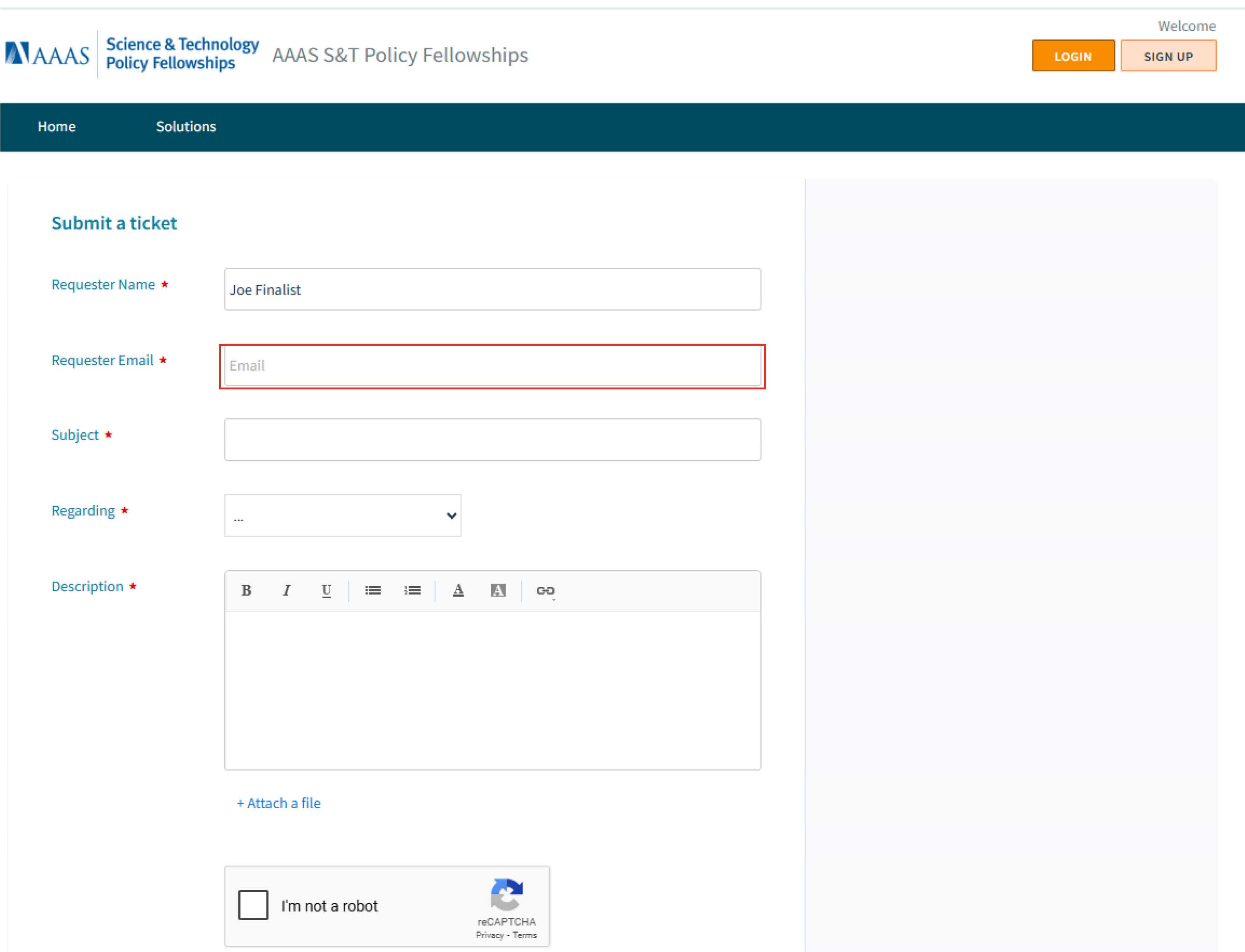Toggle bold formatting in description editor
The height and width of the screenshot is (952, 1245).
[246, 591]
